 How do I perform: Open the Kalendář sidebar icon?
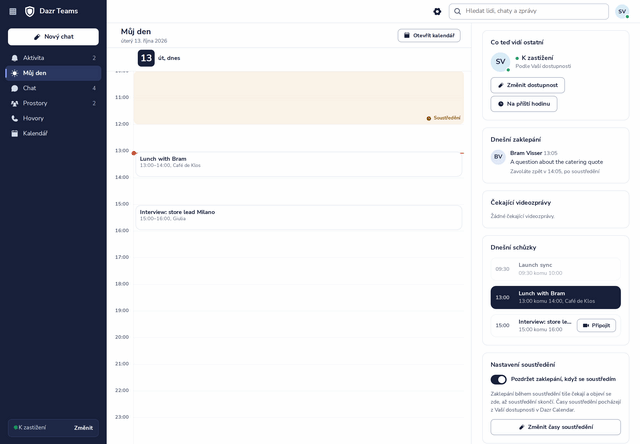(x=15, y=133)
